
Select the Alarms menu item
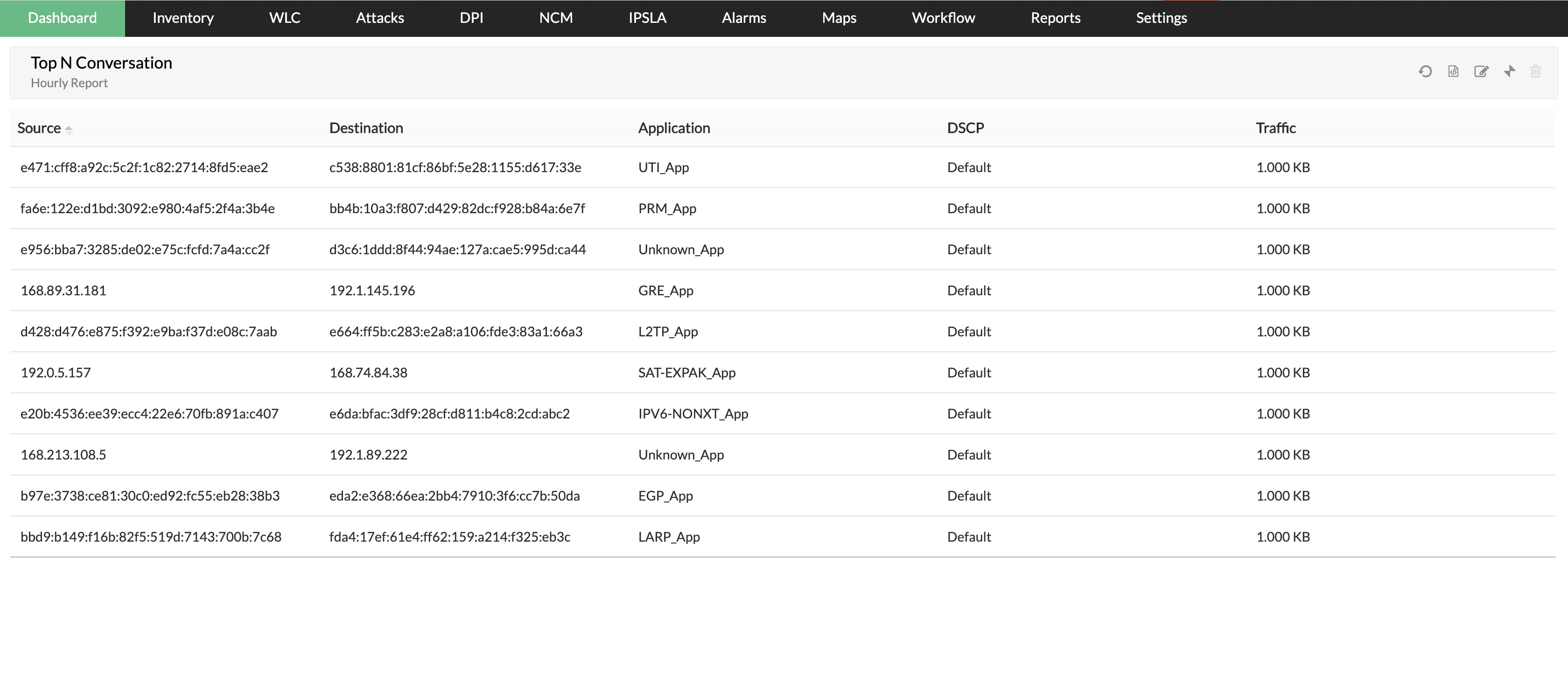pos(743,18)
